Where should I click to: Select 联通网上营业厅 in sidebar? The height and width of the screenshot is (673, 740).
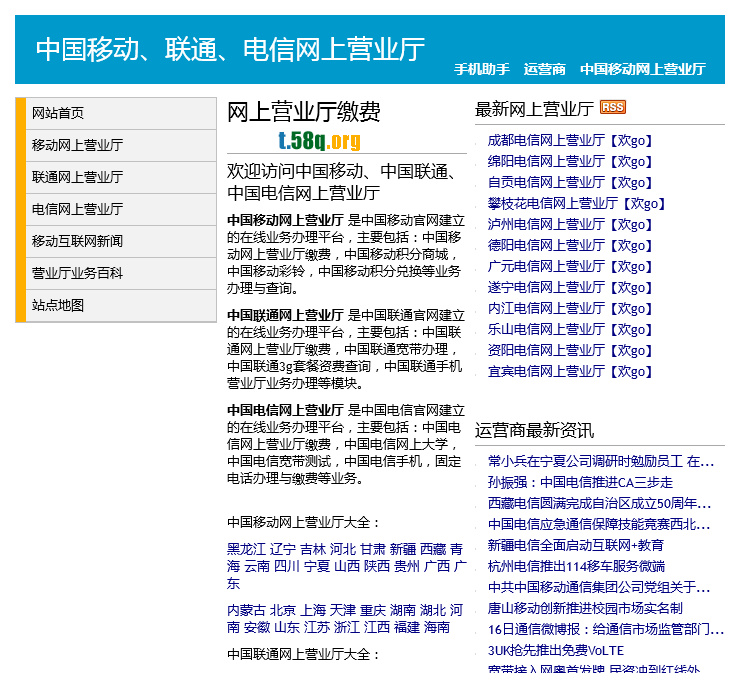pyautogui.click(x=121, y=177)
